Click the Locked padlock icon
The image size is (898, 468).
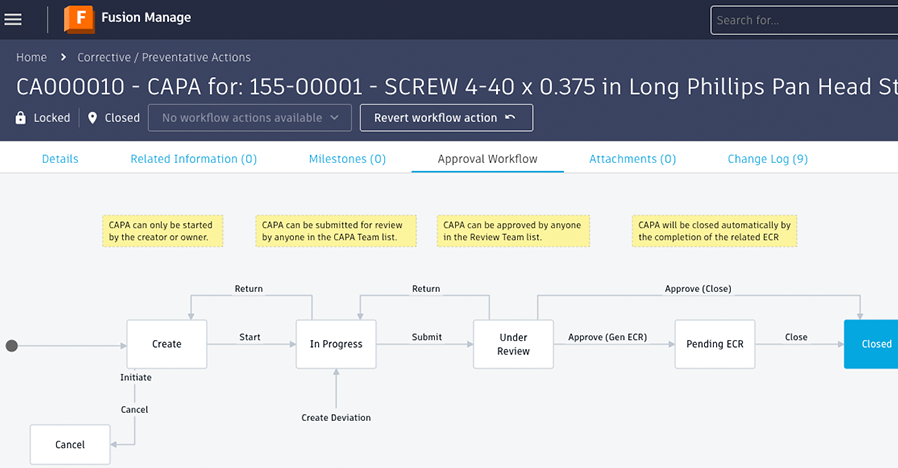[x=20, y=118]
